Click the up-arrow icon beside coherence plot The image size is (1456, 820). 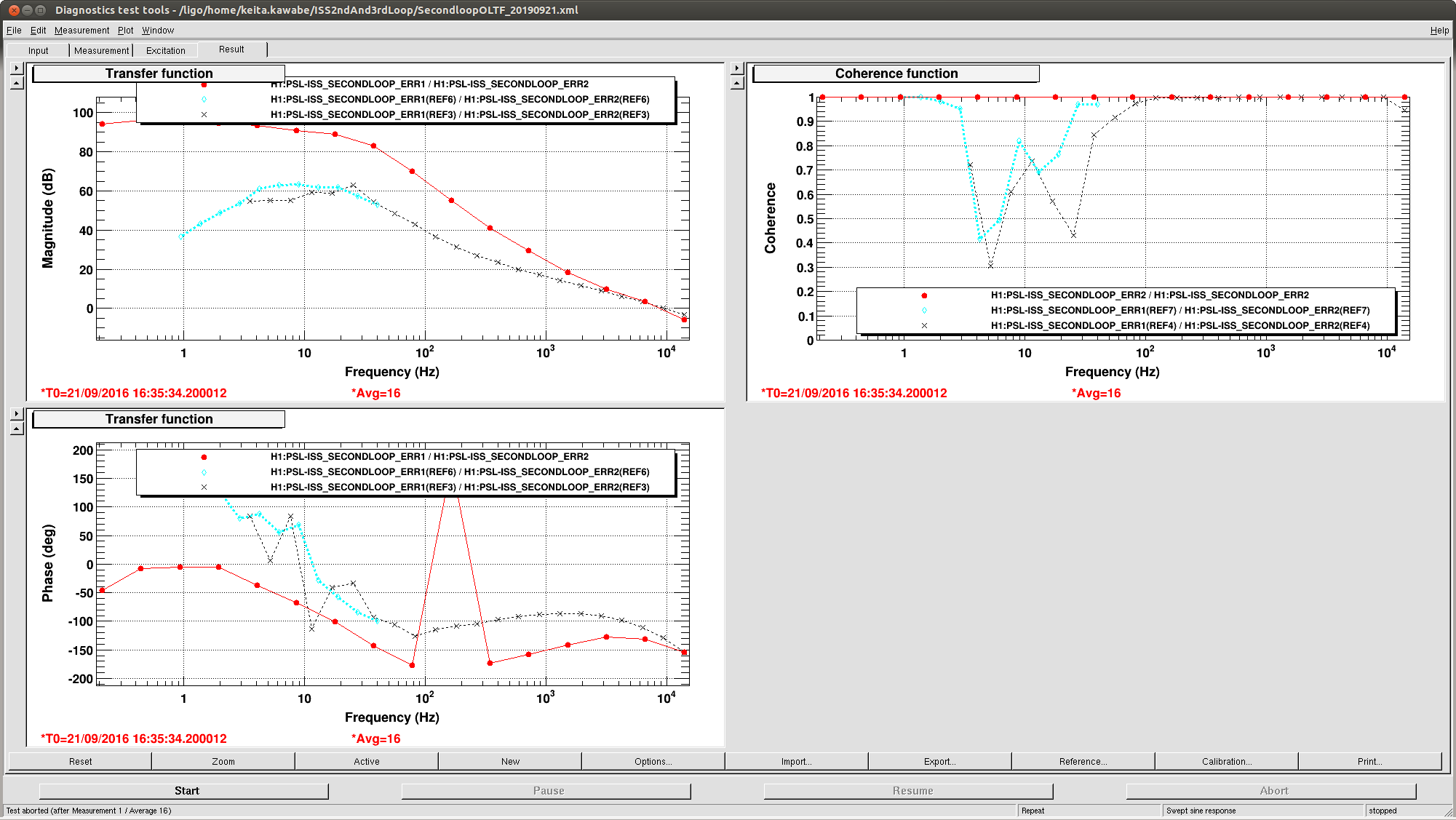737,83
